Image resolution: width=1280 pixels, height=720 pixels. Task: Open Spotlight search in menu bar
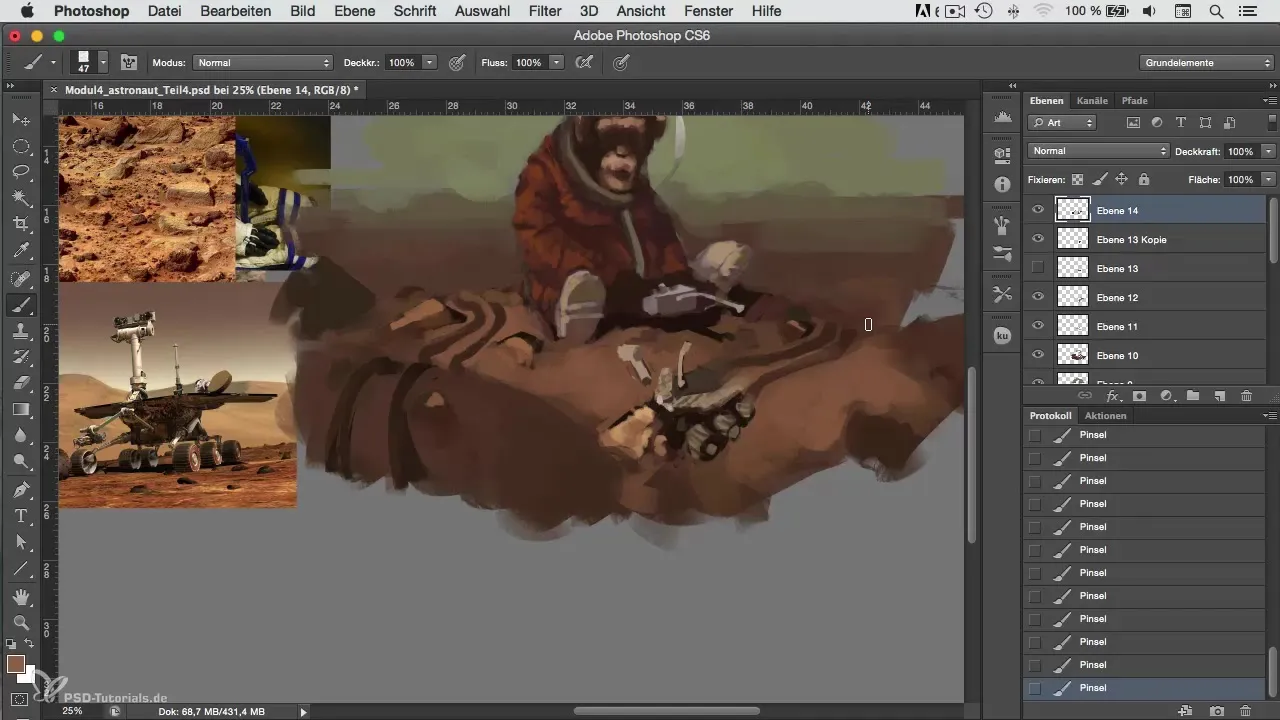tap(1215, 11)
